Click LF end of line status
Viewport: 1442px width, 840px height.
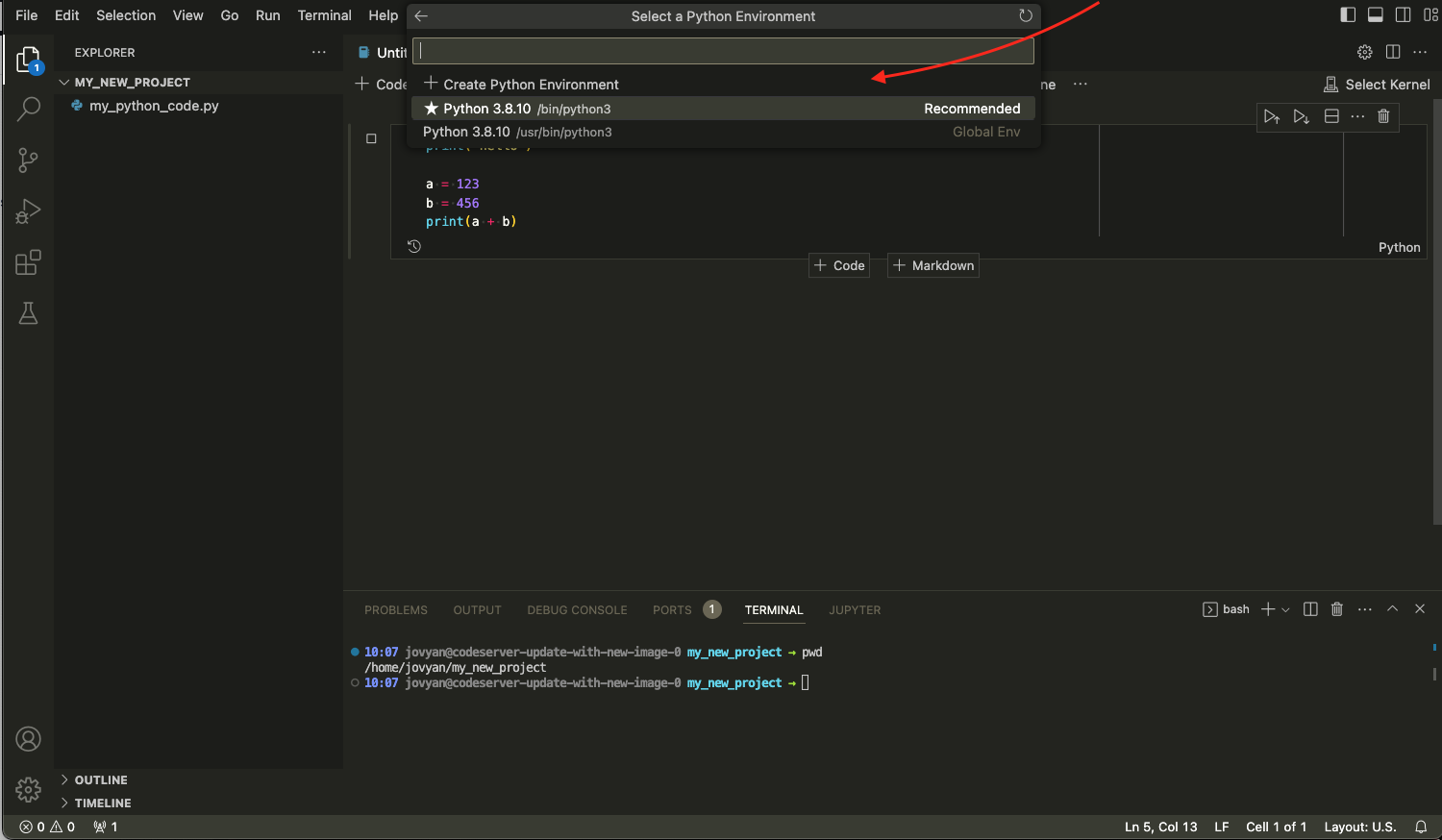1222,827
